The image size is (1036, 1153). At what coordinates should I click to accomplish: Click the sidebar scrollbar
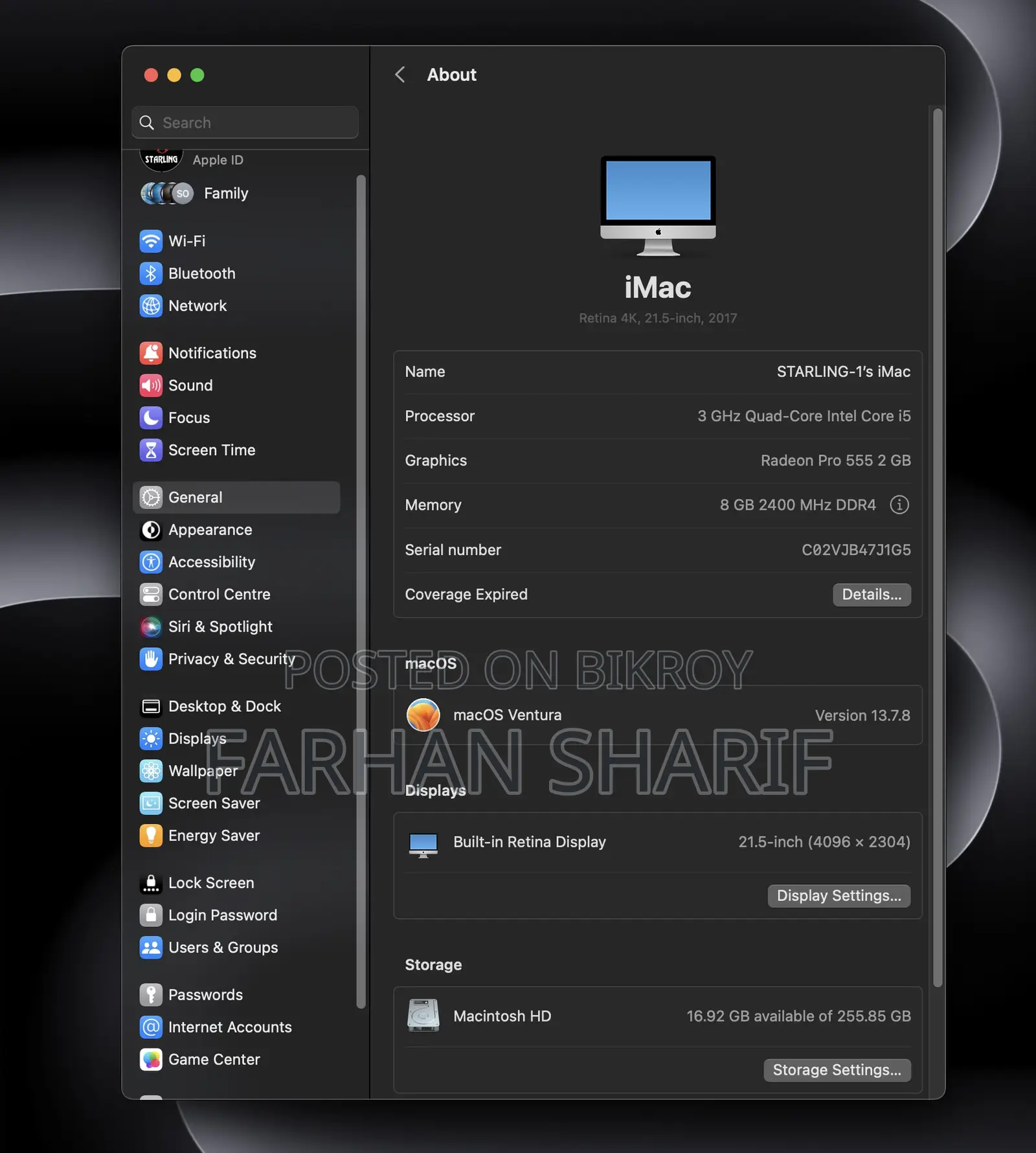coord(361,591)
